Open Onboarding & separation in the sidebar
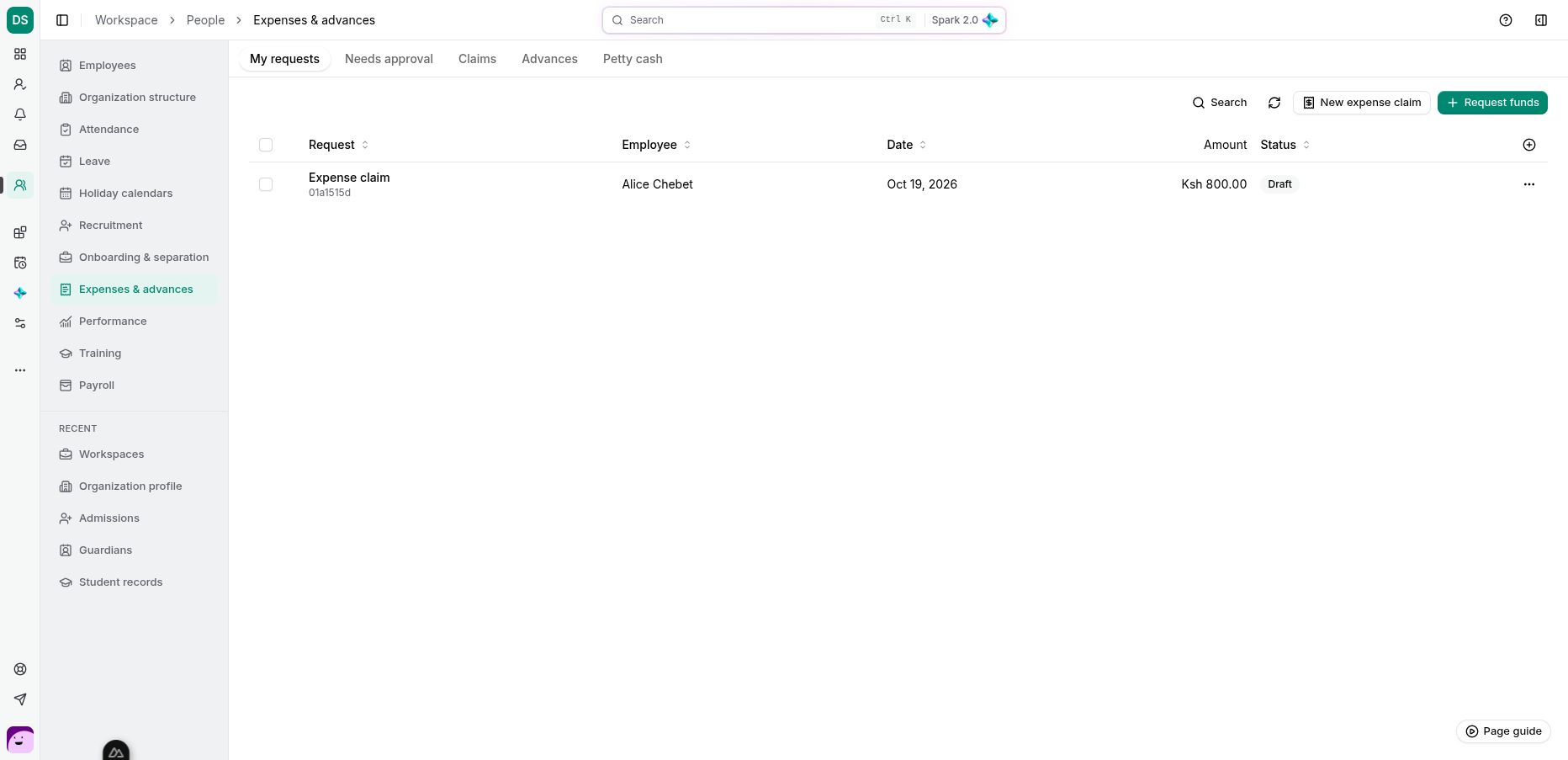 point(134,258)
